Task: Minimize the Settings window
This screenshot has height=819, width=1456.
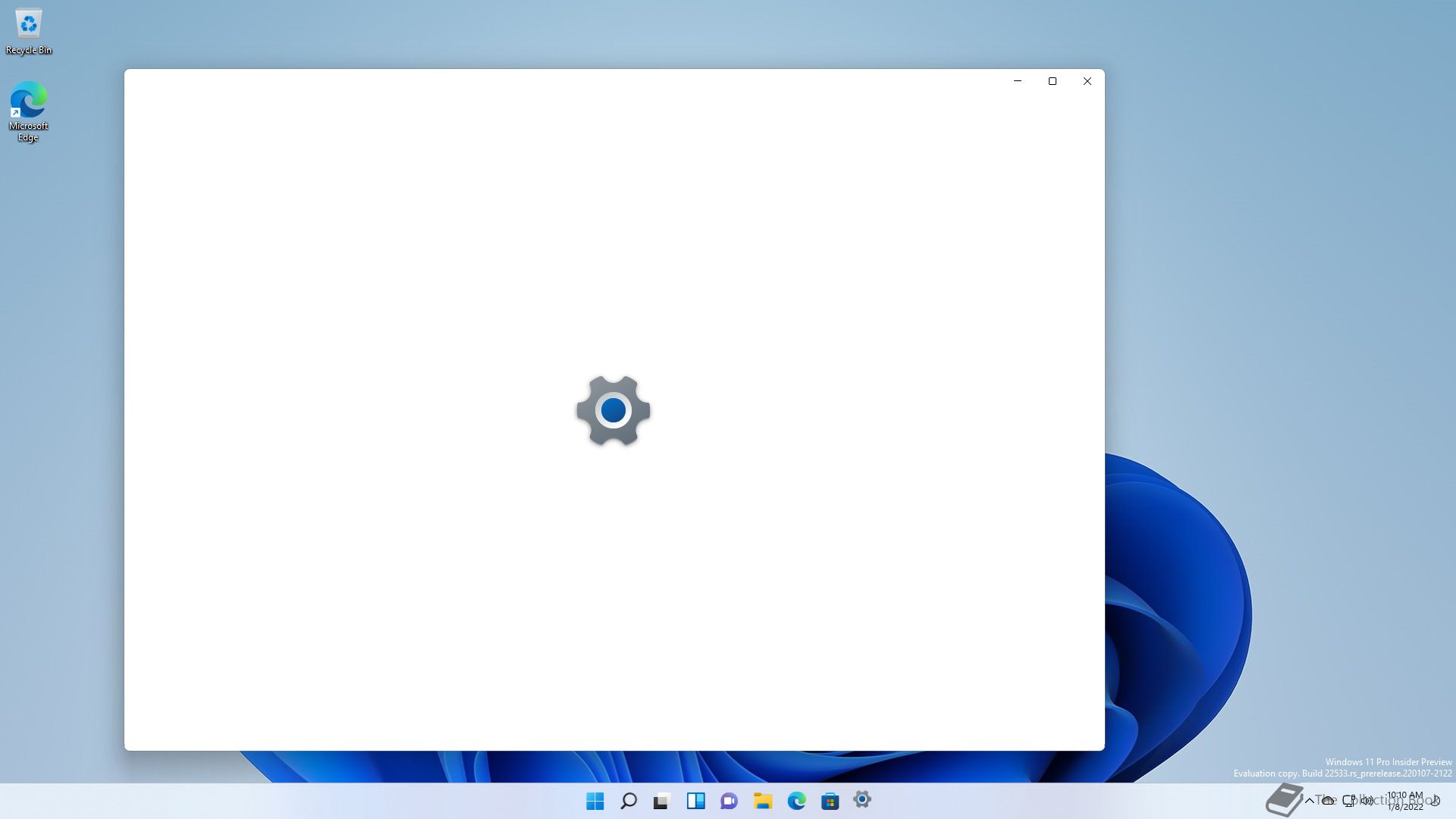Action: [x=1018, y=81]
